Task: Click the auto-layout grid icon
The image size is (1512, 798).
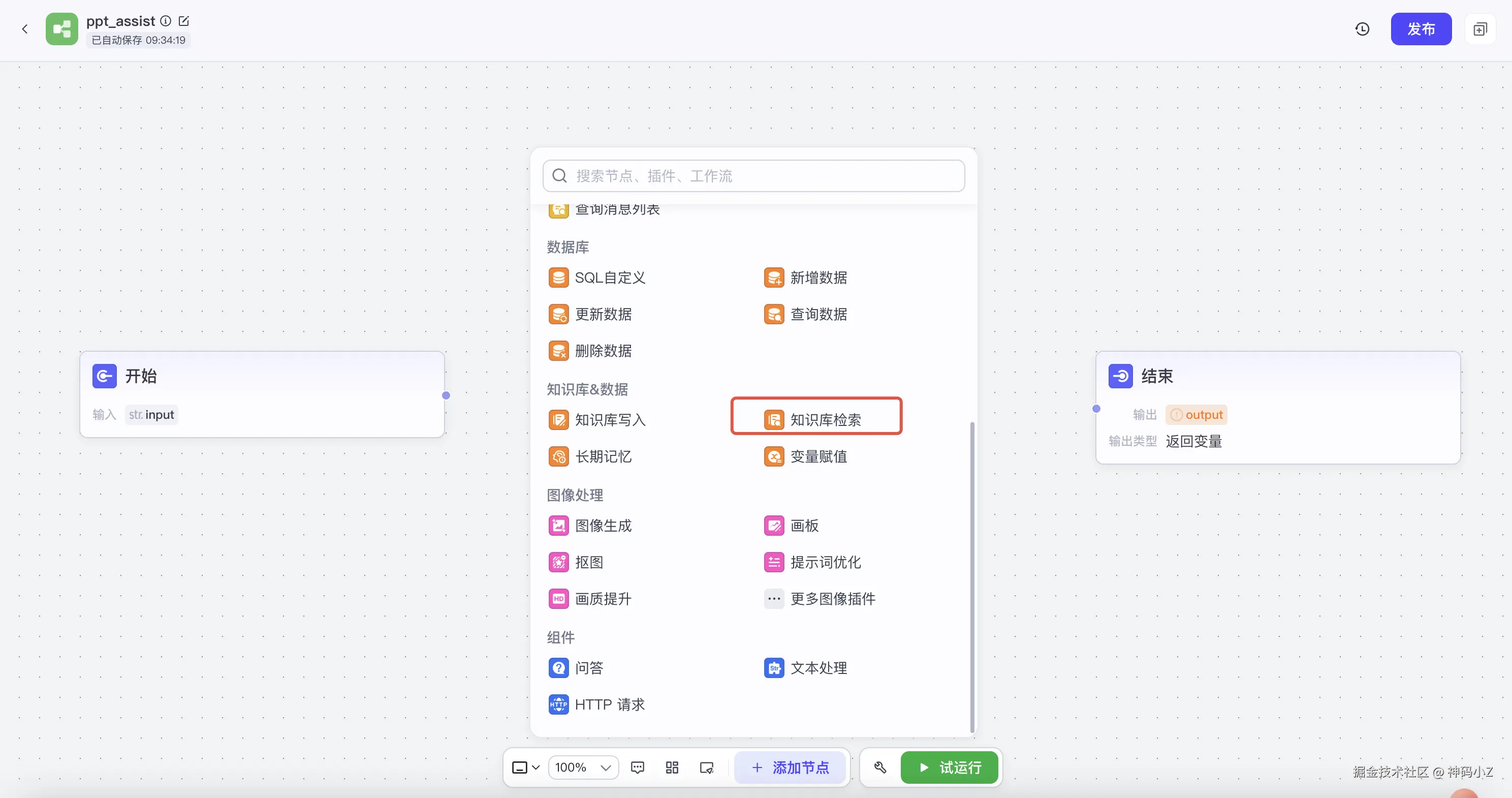Action: pos(672,768)
